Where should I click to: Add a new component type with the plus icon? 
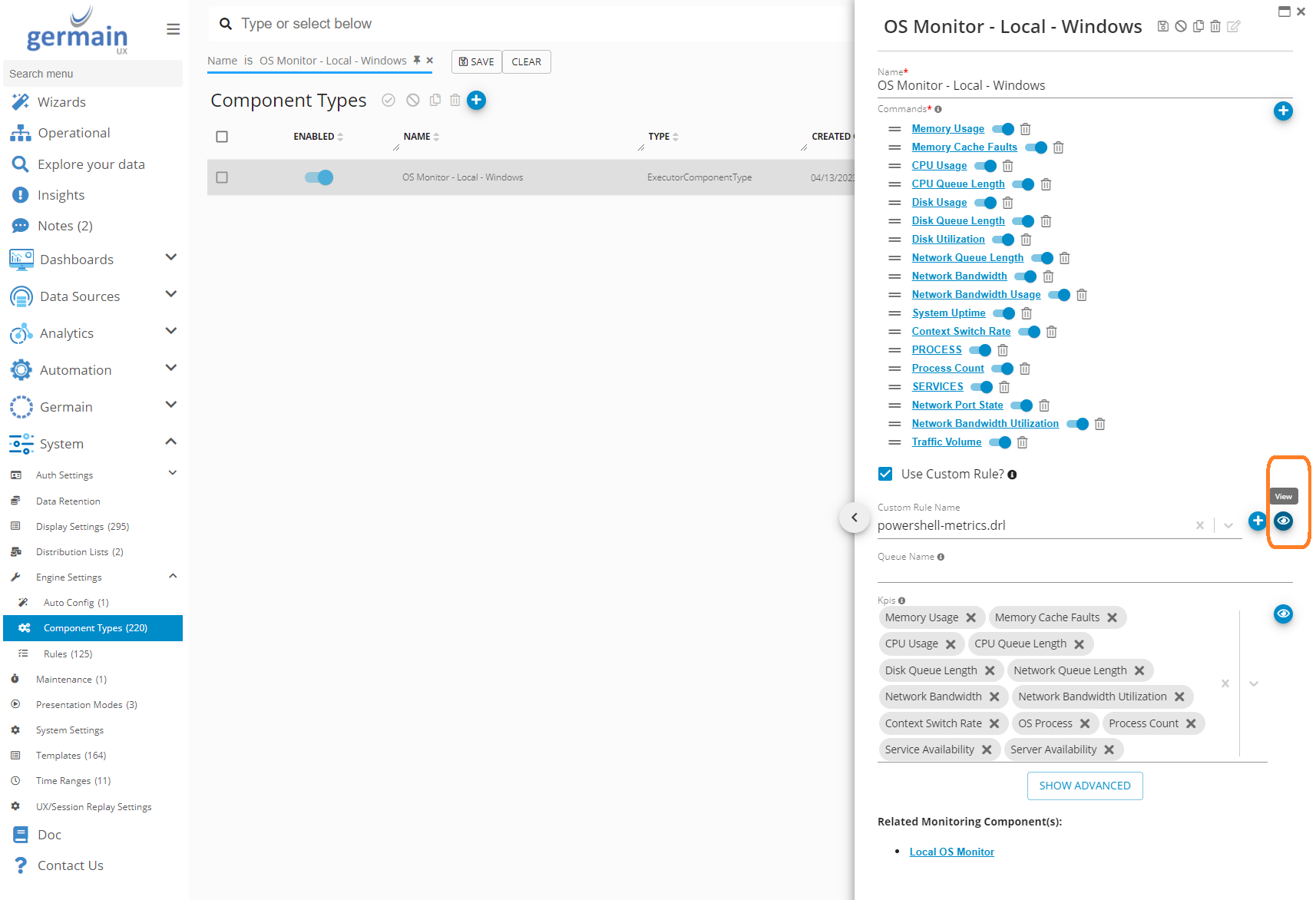(x=476, y=101)
